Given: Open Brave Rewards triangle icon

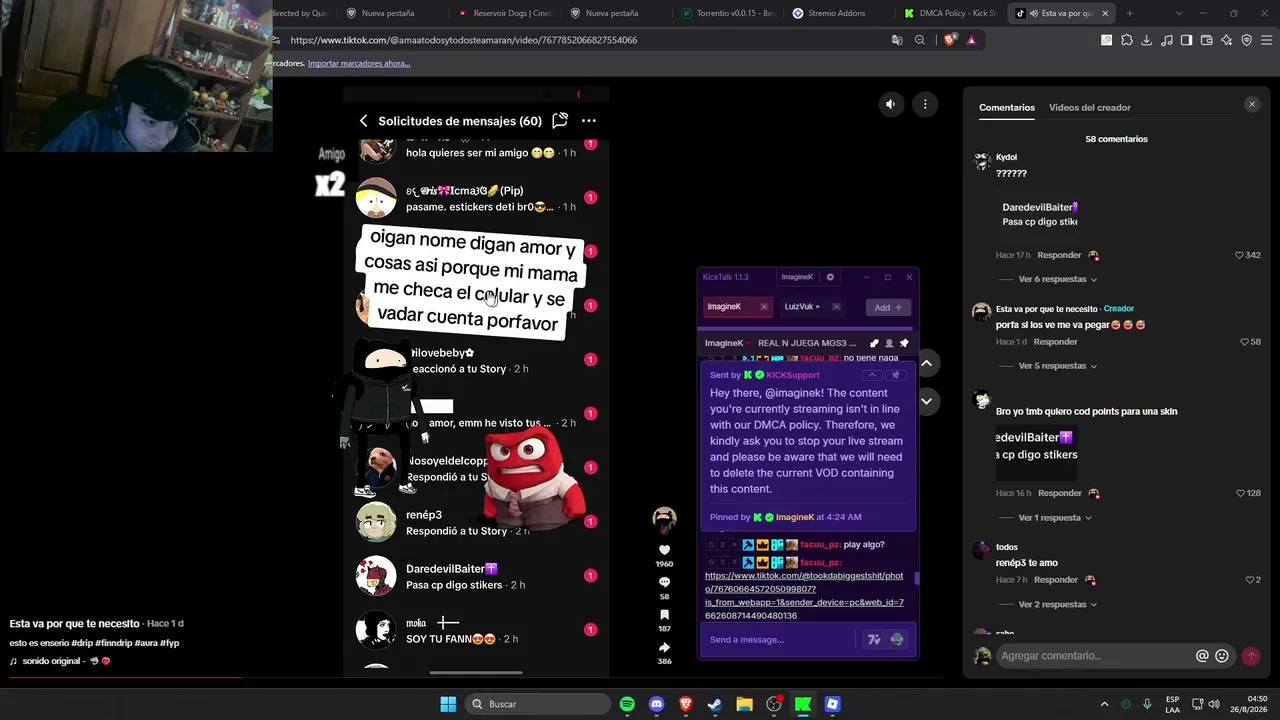Looking at the screenshot, I should pyautogui.click(x=971, y=40).
